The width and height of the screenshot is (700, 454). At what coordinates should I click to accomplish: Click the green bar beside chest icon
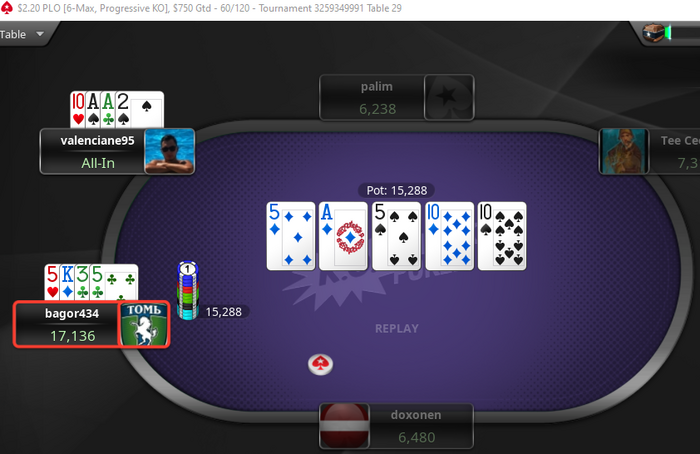[668, 33]
